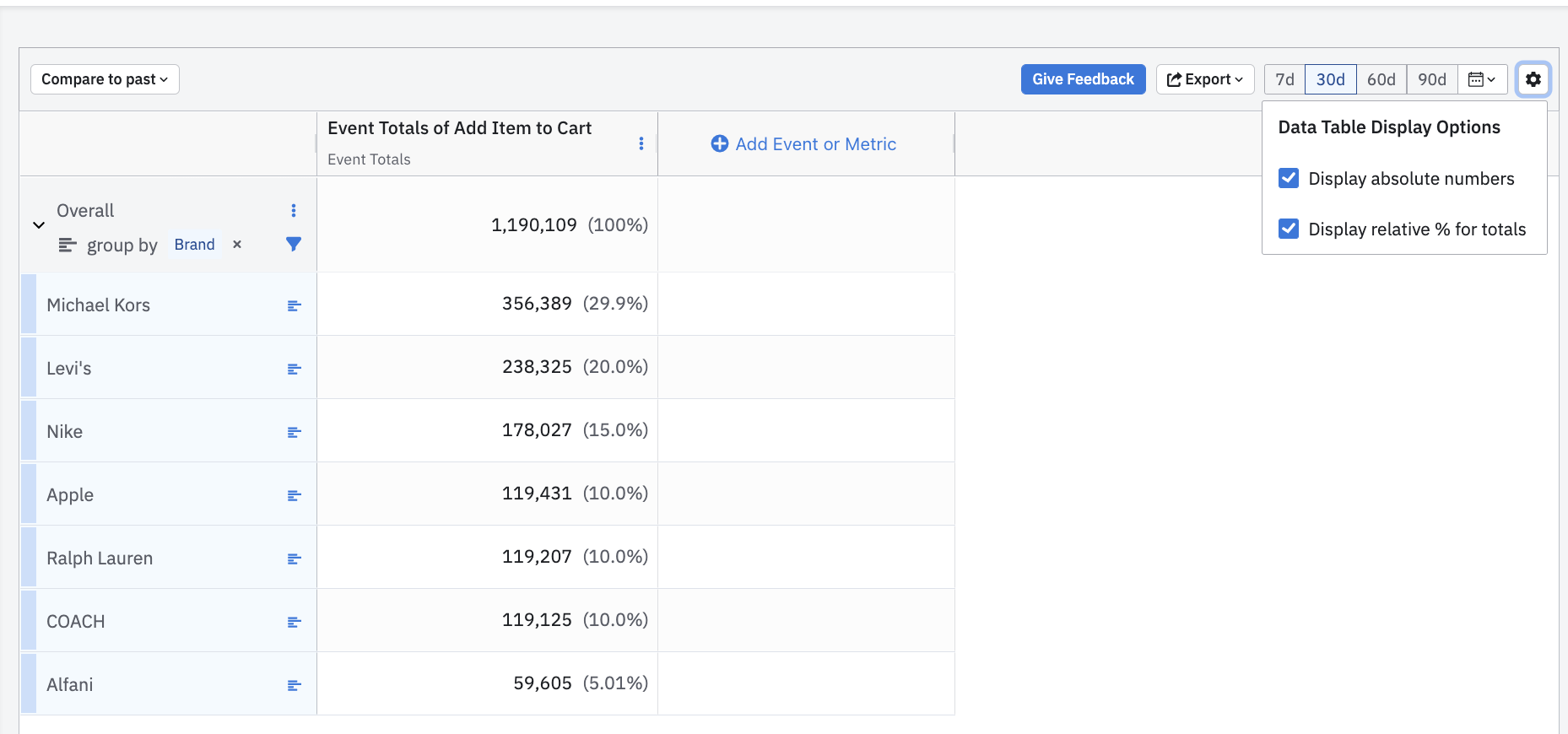Collapse the Overall group chevron

(39, 225)
